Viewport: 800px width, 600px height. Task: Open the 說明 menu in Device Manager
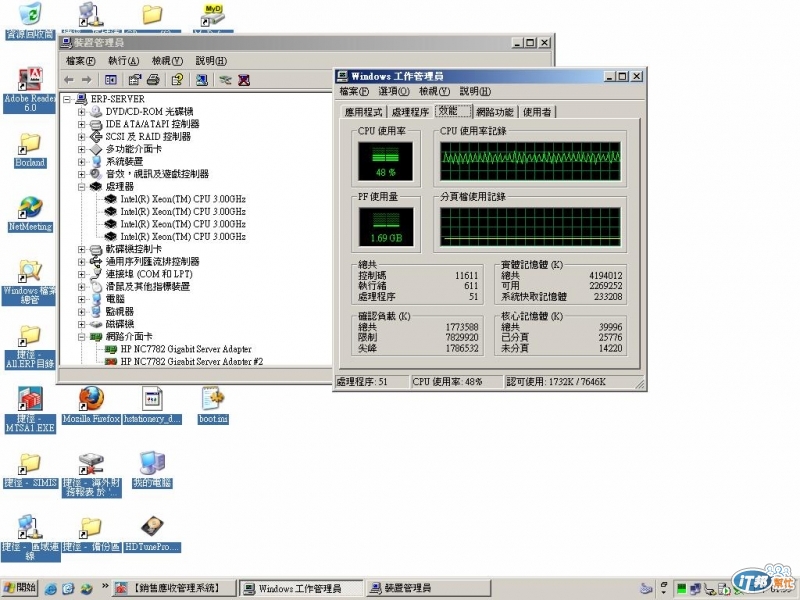(x=211, y=61)
